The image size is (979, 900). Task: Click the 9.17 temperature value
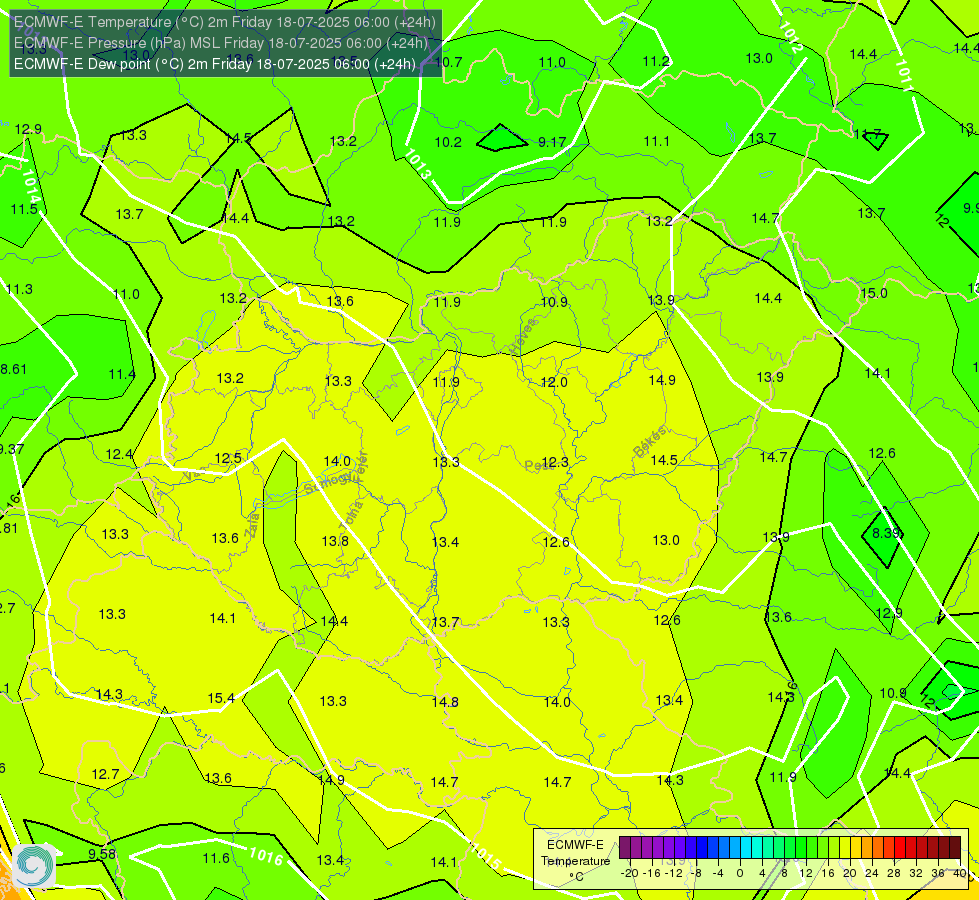[552, 142]
